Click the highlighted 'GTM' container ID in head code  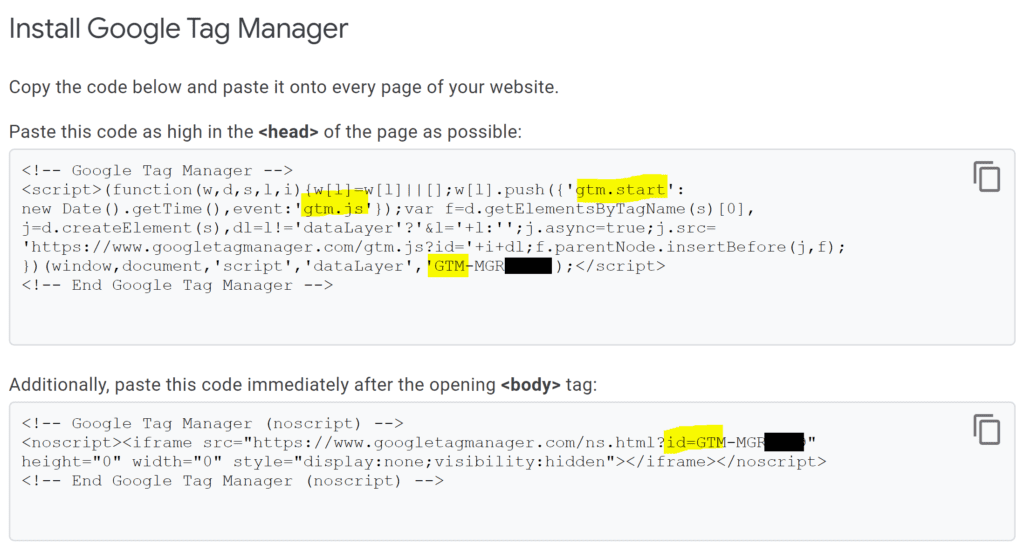pos(448,266)
